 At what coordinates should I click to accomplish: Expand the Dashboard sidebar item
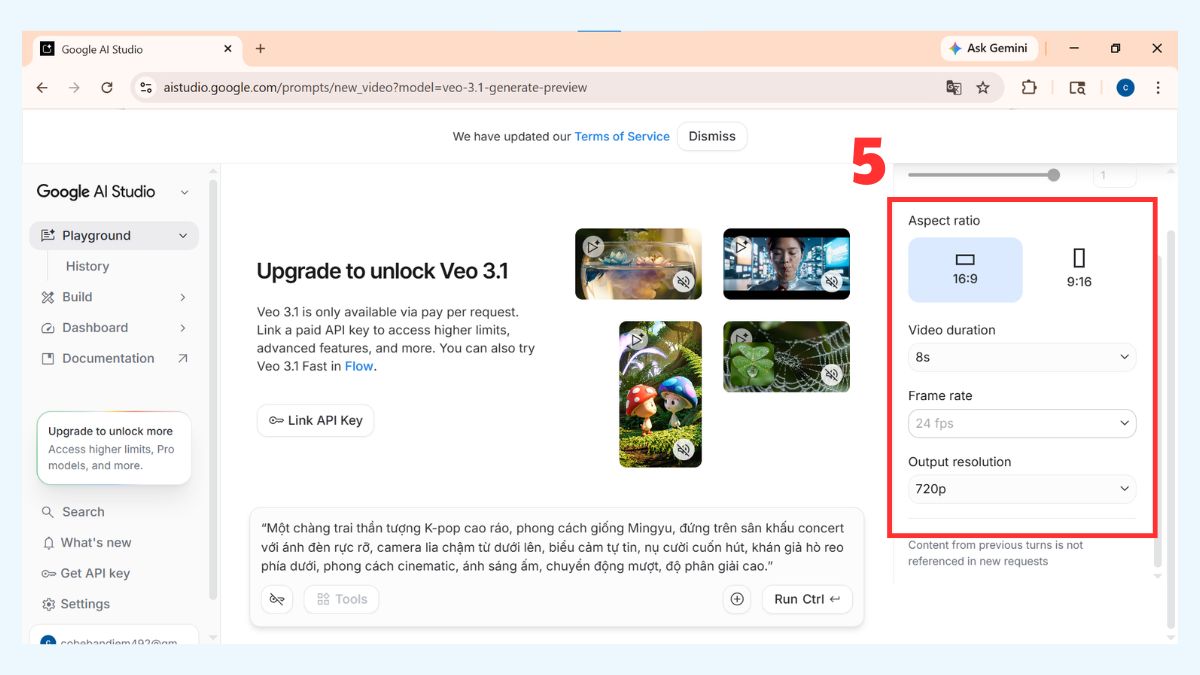pos(114,328)
